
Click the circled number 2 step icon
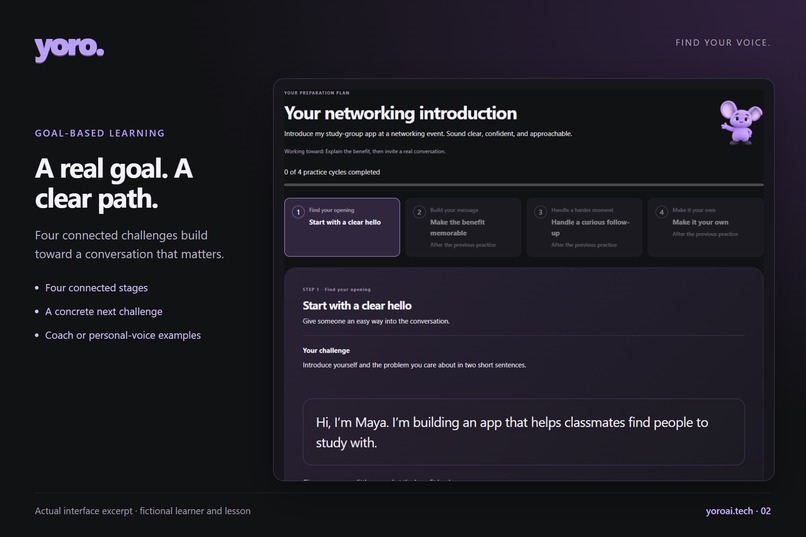click(x=419, y=212)
